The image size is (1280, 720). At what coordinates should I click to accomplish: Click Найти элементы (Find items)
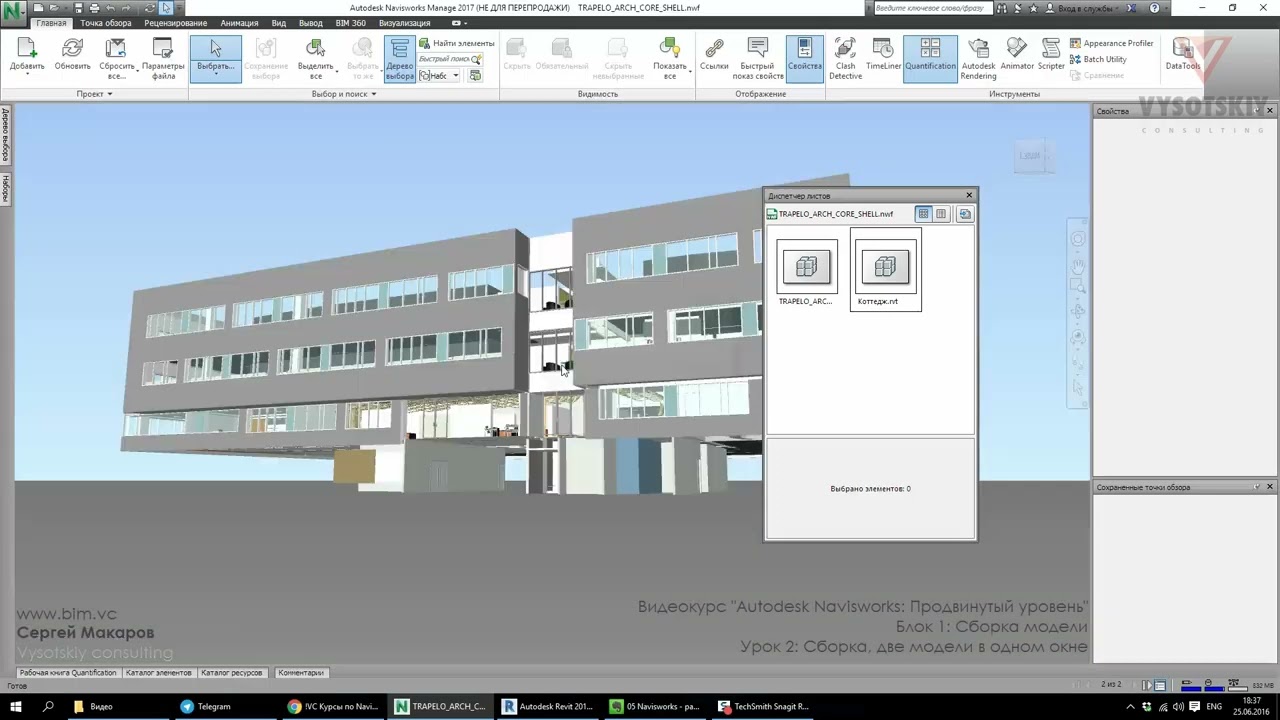coord(457,43)
